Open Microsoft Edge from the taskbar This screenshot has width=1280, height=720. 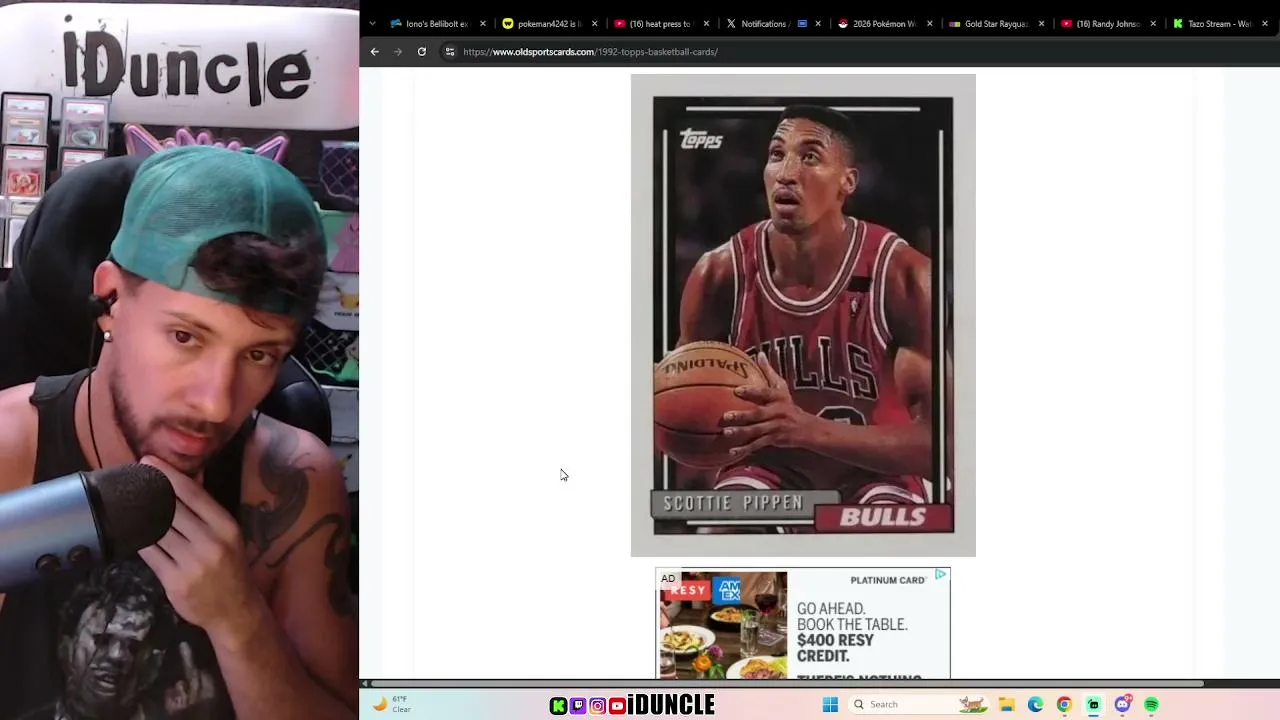tap(1036, 705)
